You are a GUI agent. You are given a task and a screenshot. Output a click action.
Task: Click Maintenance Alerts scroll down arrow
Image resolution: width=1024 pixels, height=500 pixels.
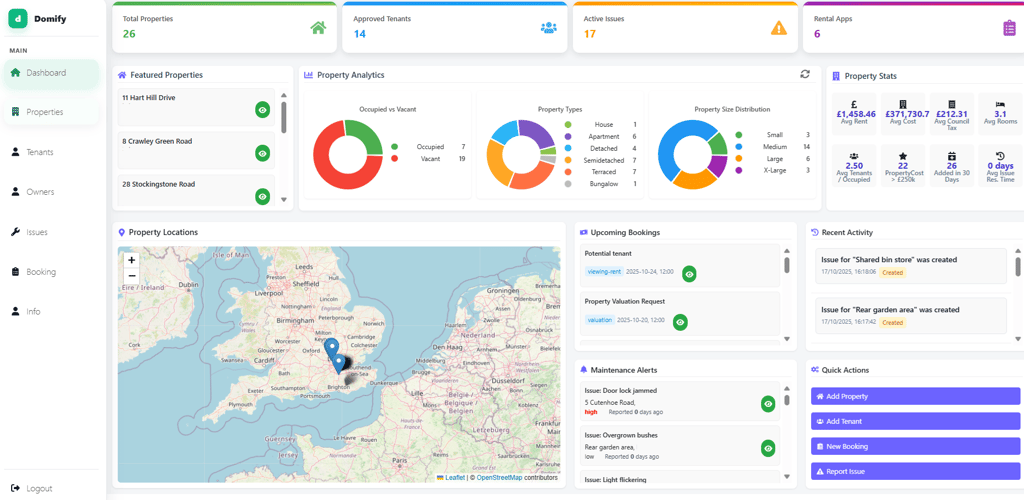787,477
